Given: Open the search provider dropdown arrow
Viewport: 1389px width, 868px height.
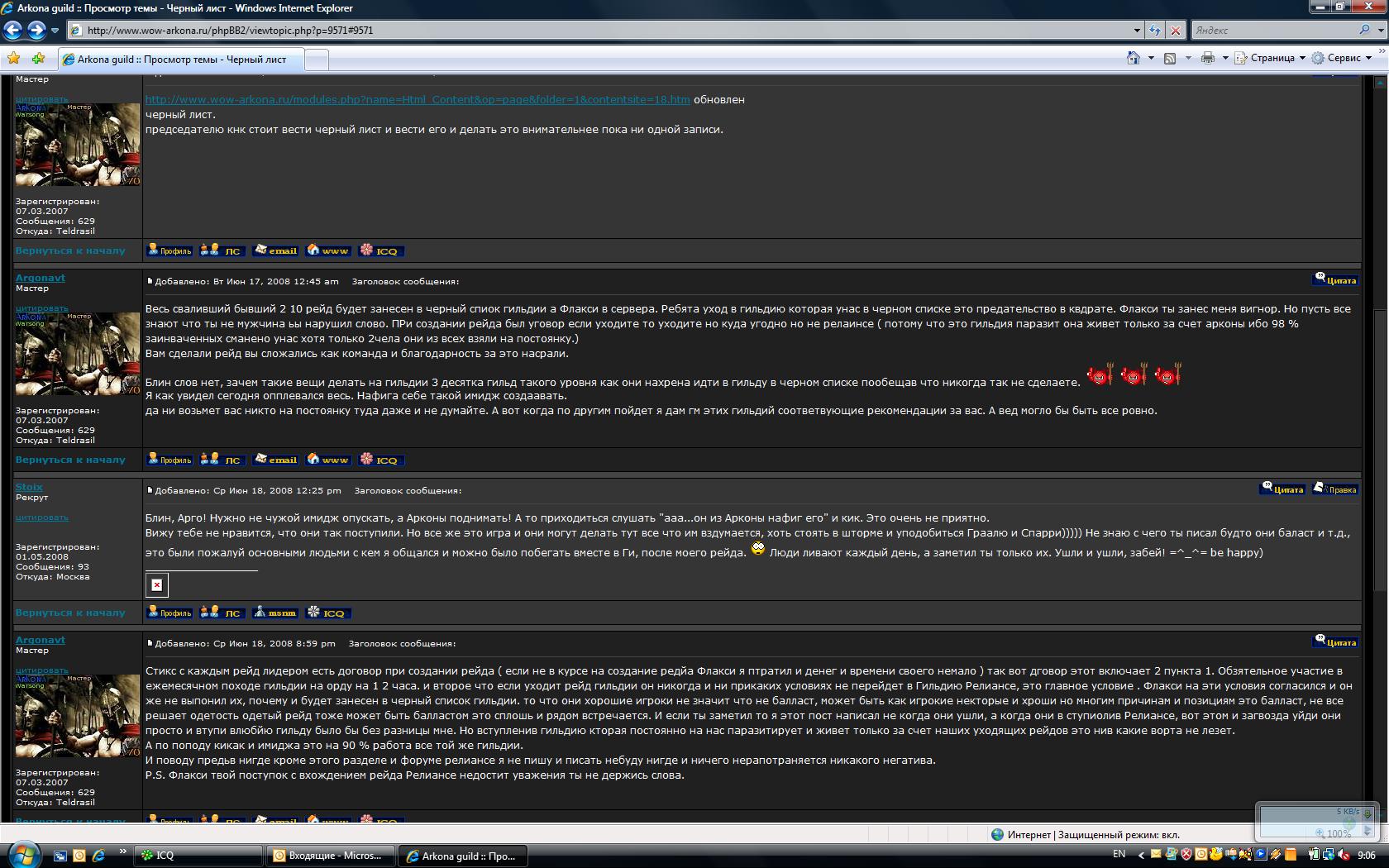Looking at the screenshot, I should 1380,31.
